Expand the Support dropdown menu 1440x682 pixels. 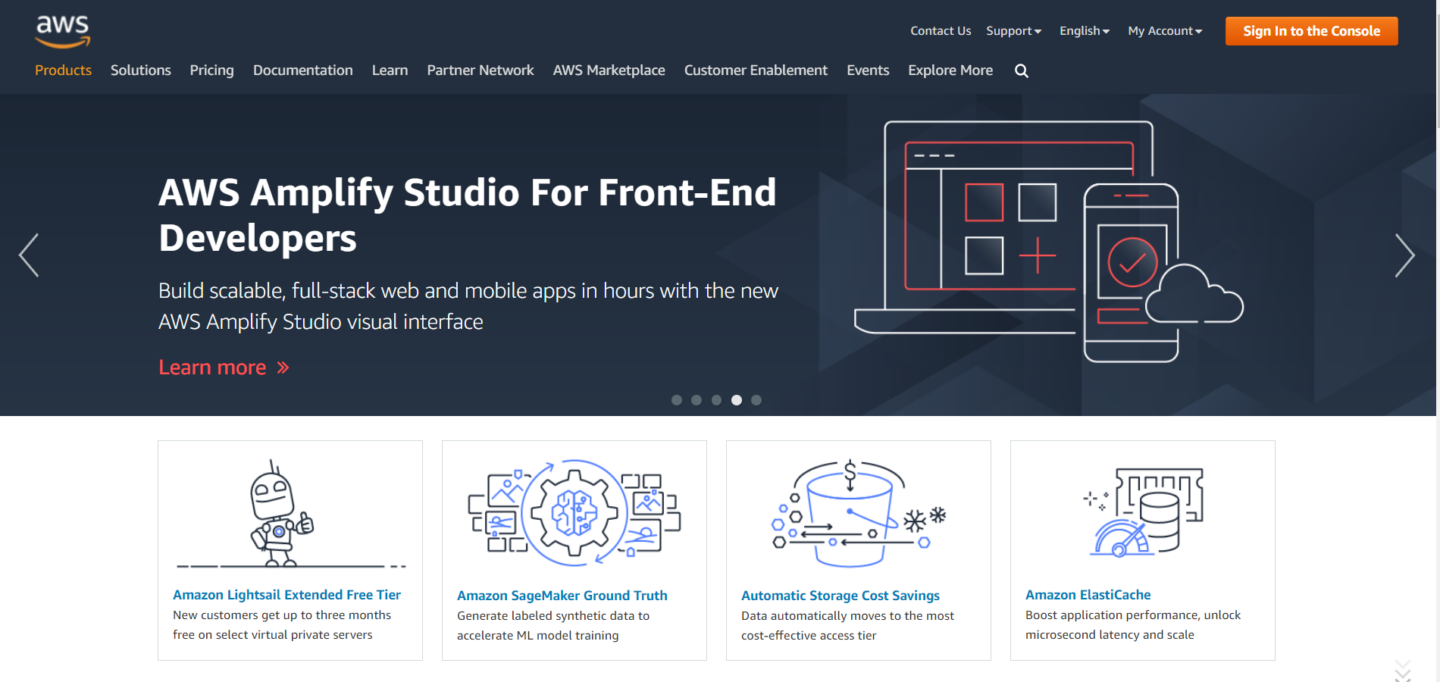click(x=1013, y=31)
